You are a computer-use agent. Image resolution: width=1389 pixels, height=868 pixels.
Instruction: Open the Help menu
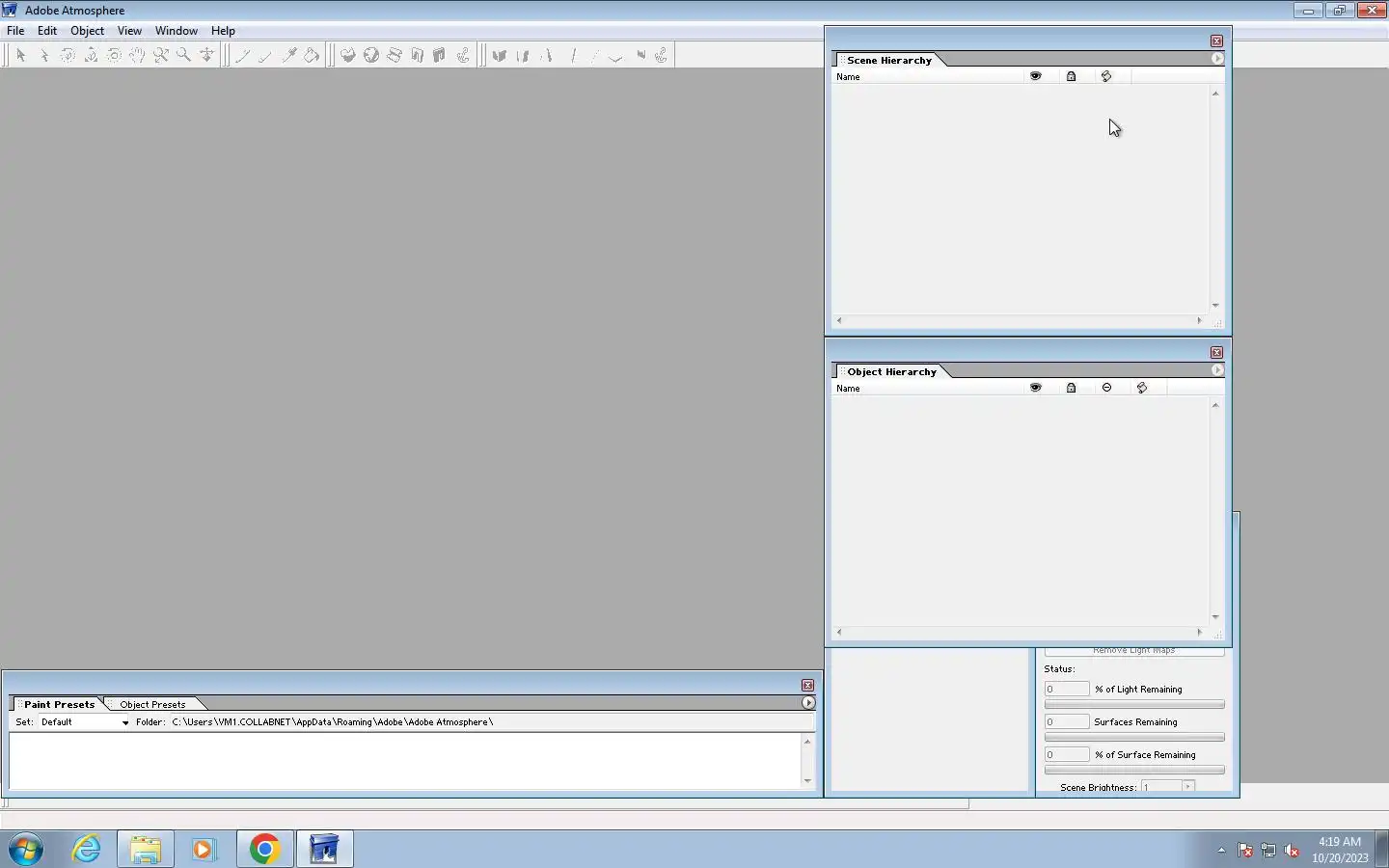pos(223,31)
